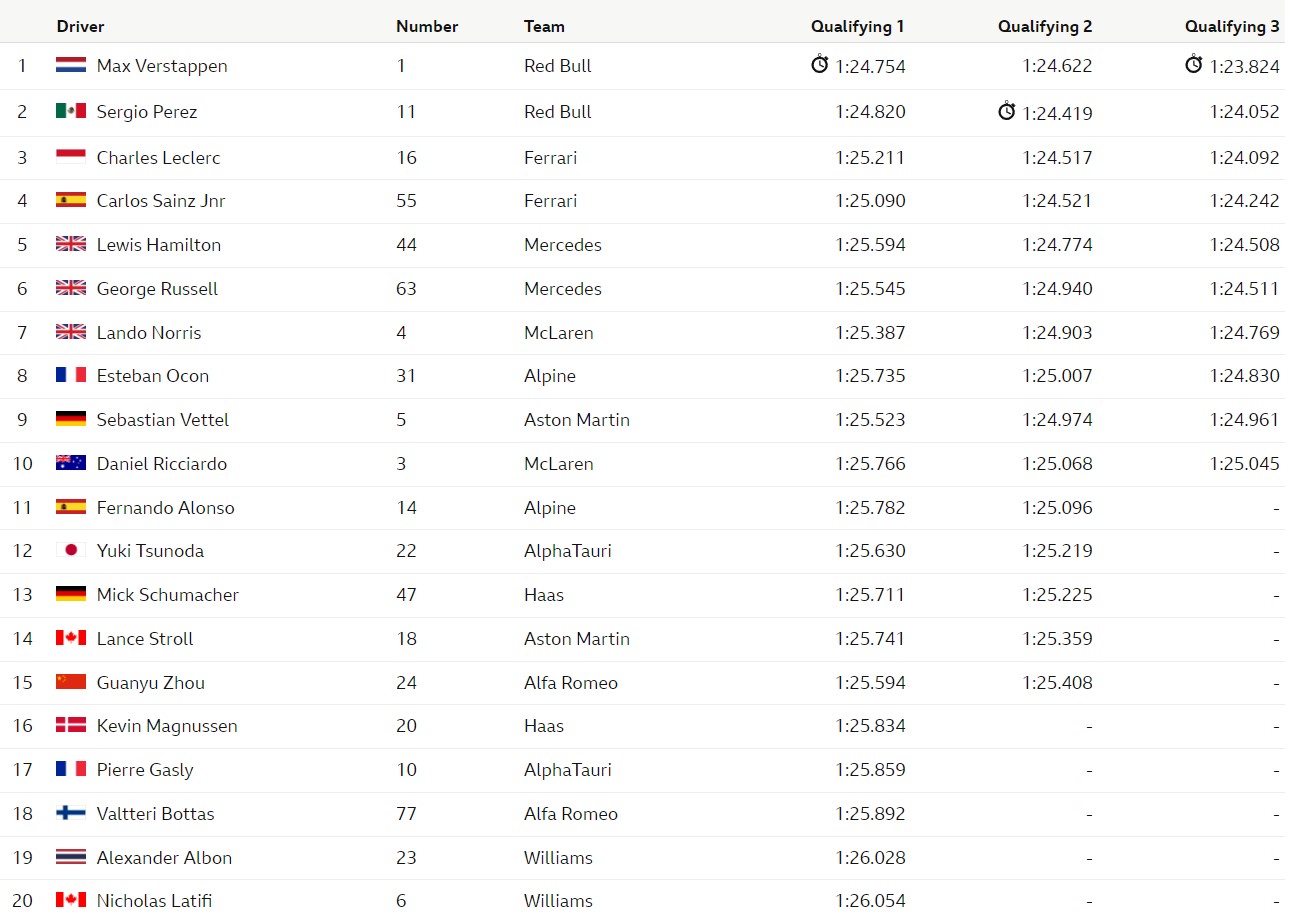Select the Qualifying 1 column header
1291x921 pixels.
pyautogui.click(x=858, y=27)
